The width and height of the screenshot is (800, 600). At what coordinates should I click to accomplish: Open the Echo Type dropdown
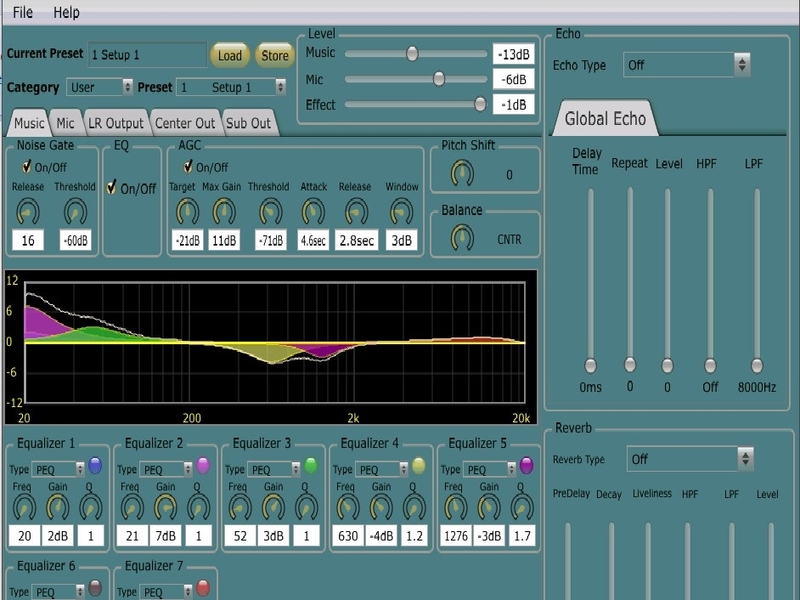(686, 65)
